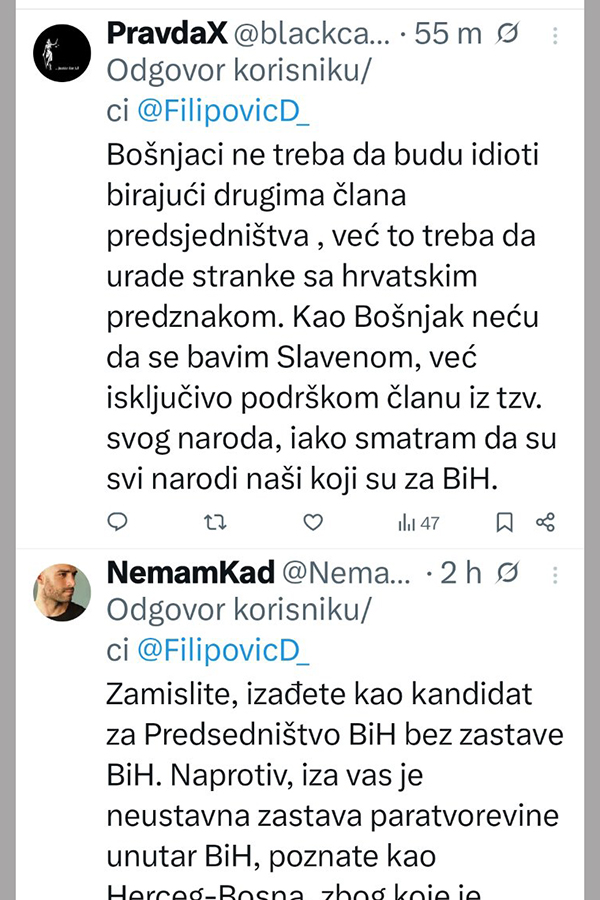The height and width of the screenshot is (900, 600).
Task: Tap the Grok icon on PravdaX's post
Action: click(508, 34)
